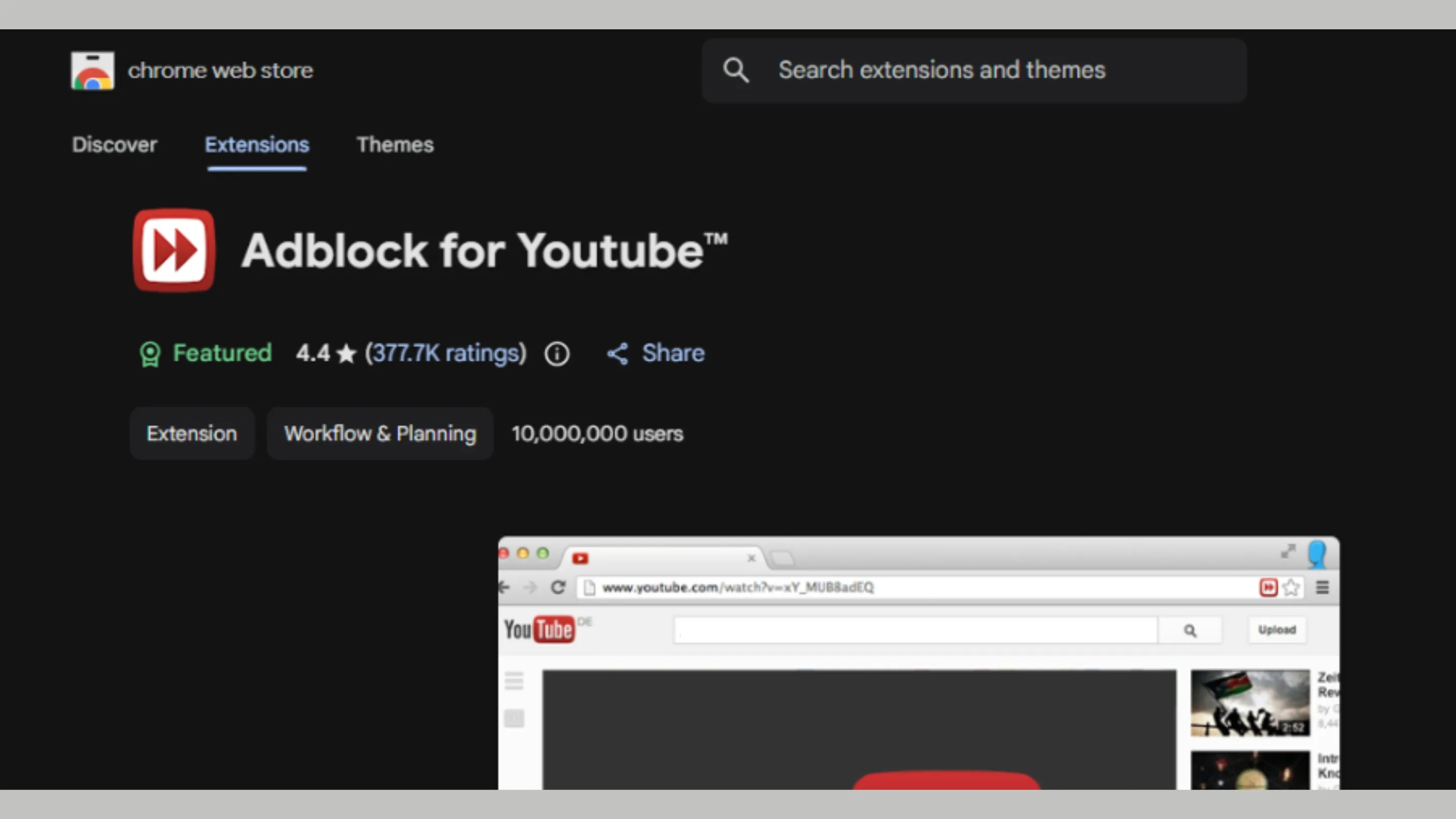
Task: Select the Extensions tab
Action: [x=257, y=145]
